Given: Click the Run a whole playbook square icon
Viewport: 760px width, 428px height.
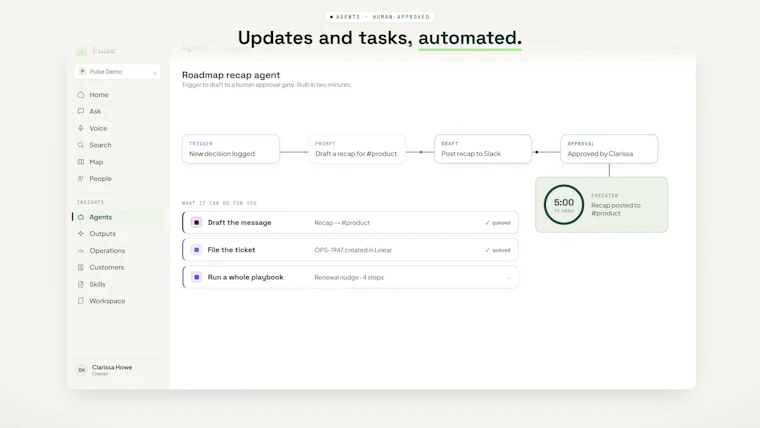Looking at the screenshot, I should pos(196,277).
